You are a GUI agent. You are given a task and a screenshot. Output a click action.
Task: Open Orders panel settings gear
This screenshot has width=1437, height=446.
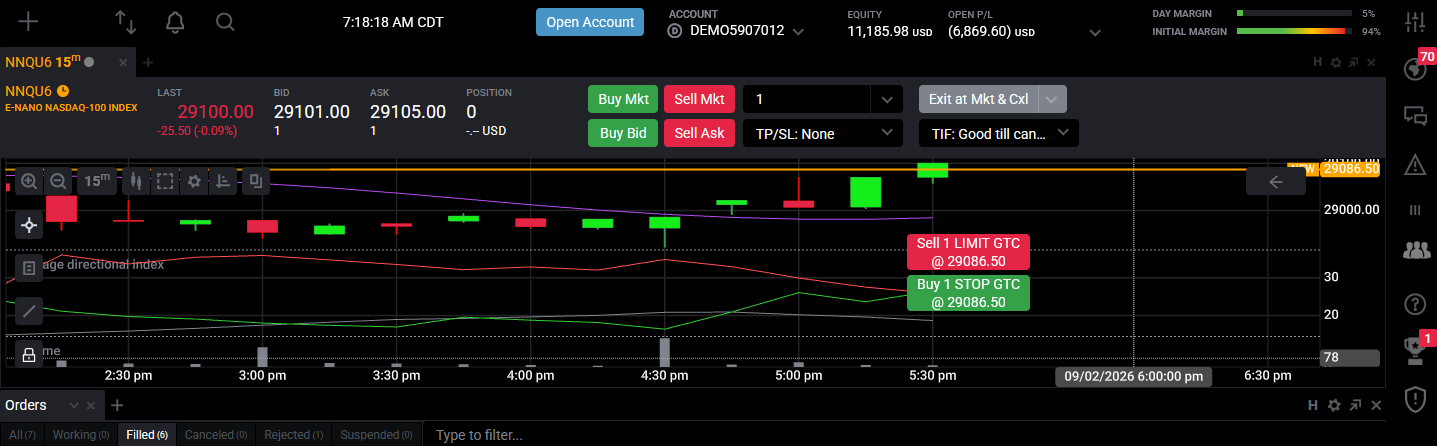pyautogui.click(x=1334, y=405)
